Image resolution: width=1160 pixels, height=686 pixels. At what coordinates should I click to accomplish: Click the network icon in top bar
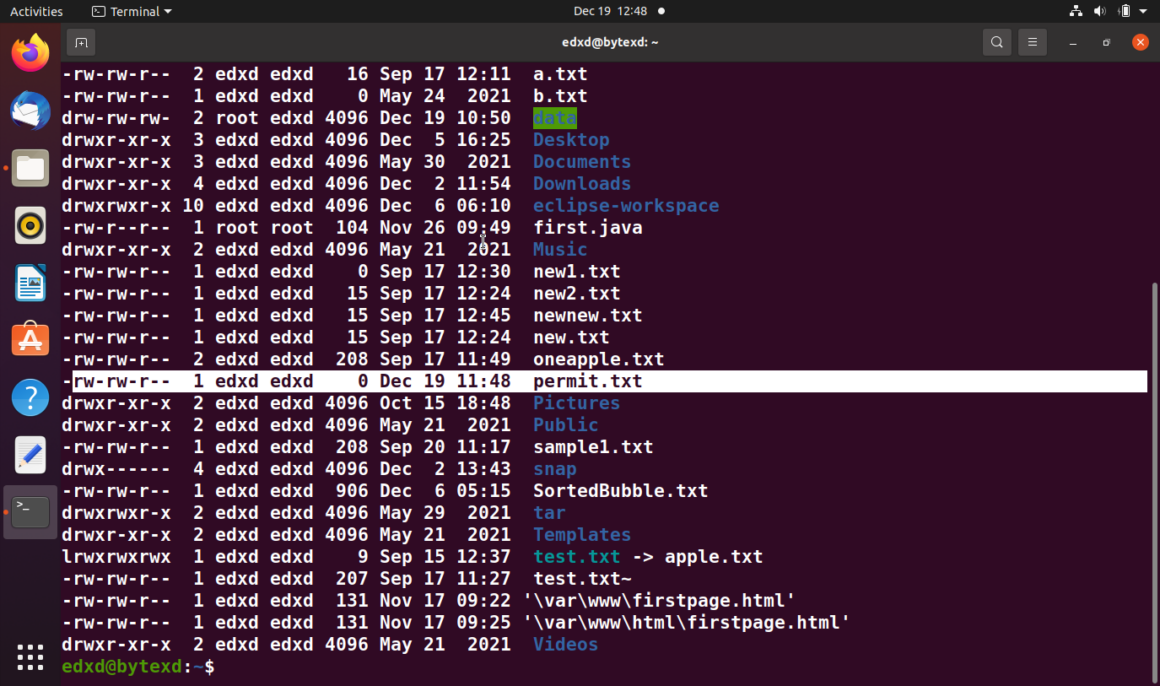pos(1075,11)
